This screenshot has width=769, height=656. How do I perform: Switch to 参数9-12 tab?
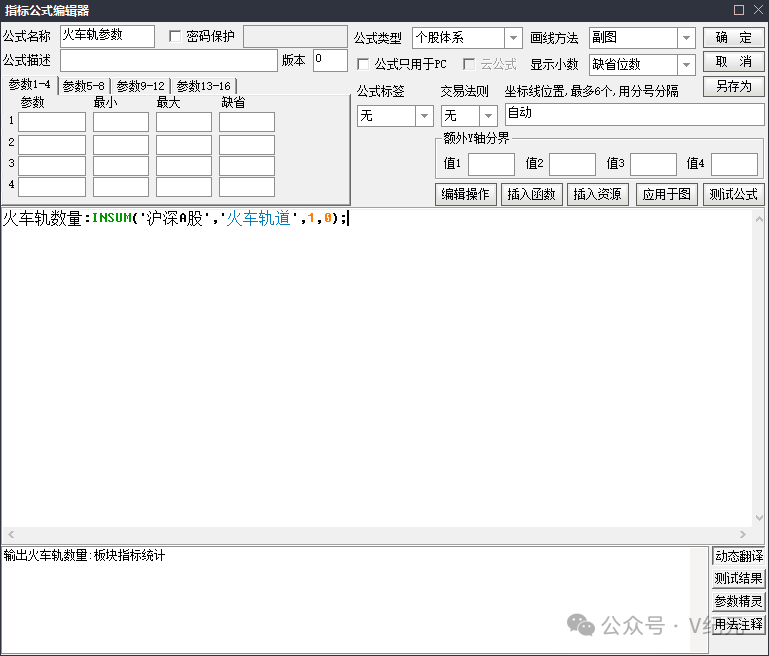coord(141,86)
